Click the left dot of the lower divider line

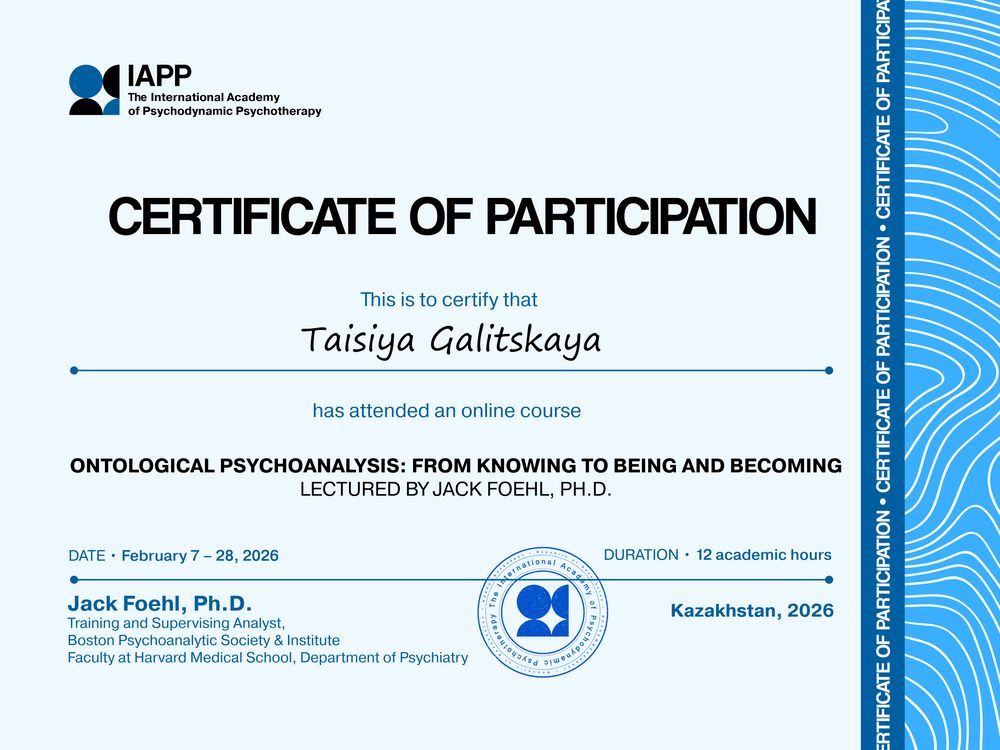click(74, 580)
